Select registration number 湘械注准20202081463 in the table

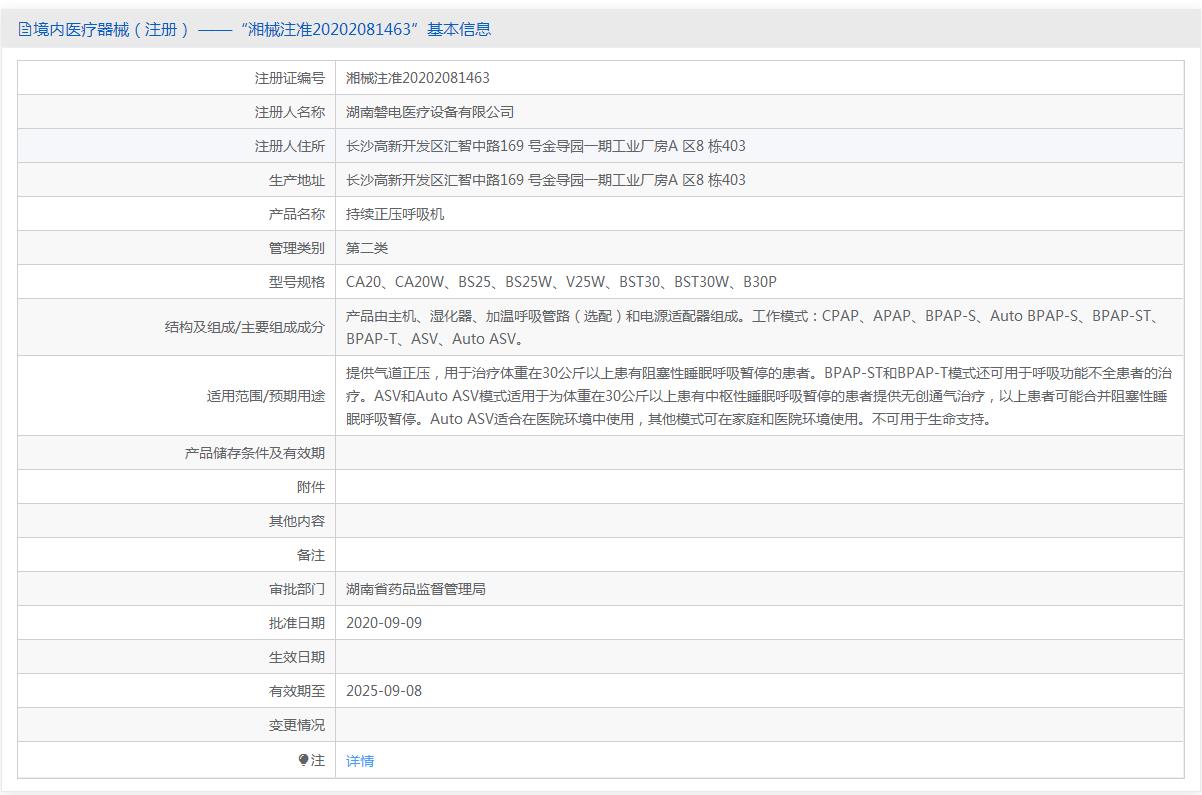(x=417, y=78)
